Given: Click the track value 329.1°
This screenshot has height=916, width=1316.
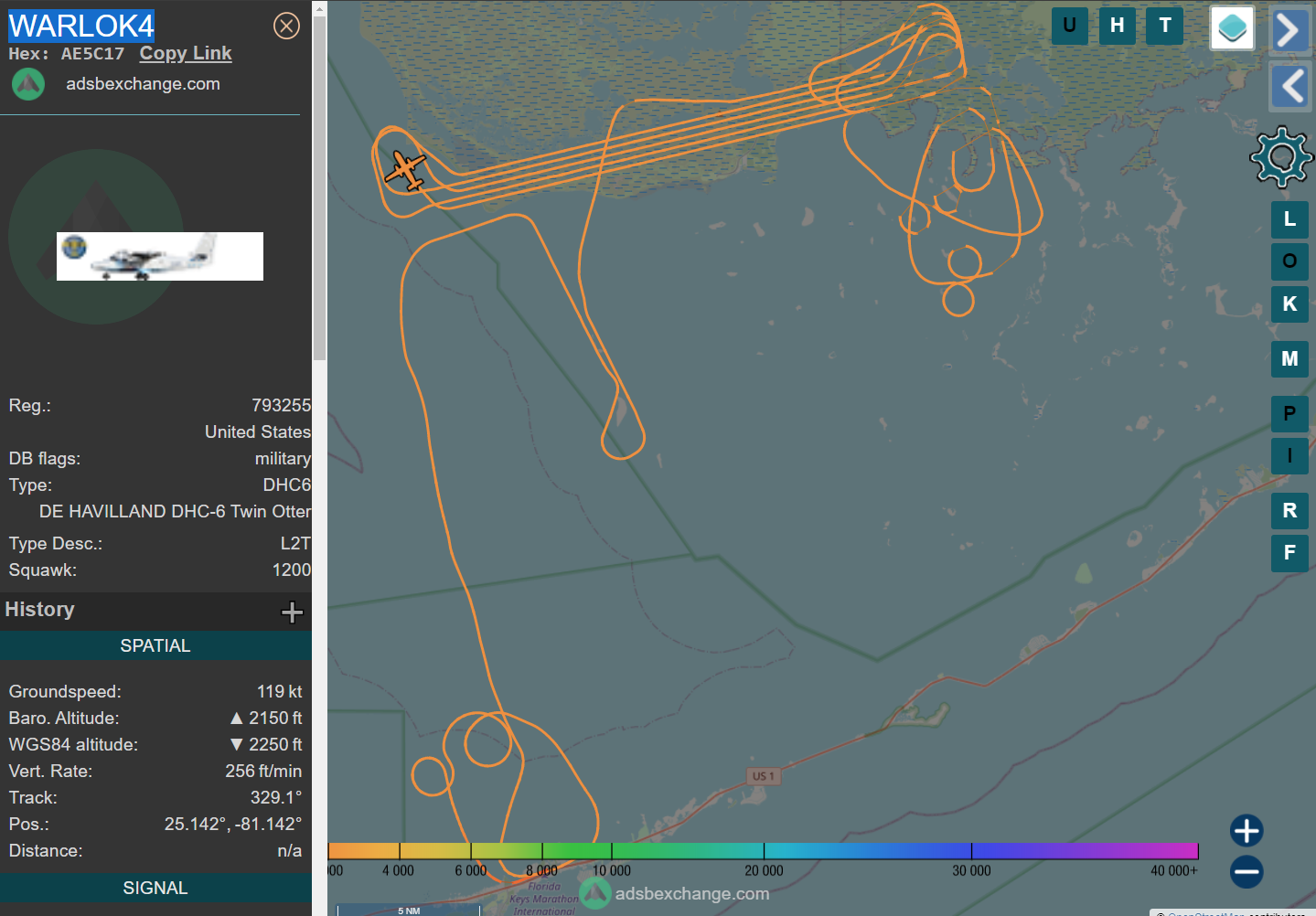Looking at the screenshot, I should (x=276, y=797).
